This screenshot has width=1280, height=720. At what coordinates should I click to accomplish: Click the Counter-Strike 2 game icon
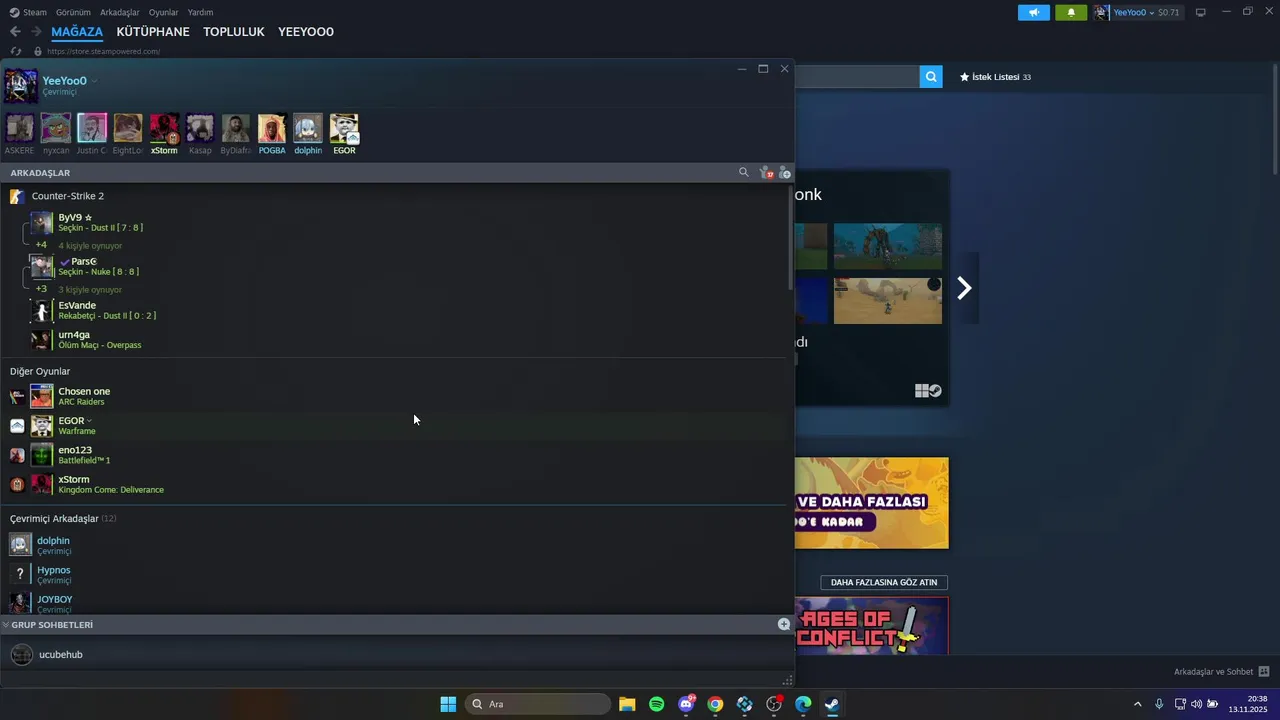17,196
